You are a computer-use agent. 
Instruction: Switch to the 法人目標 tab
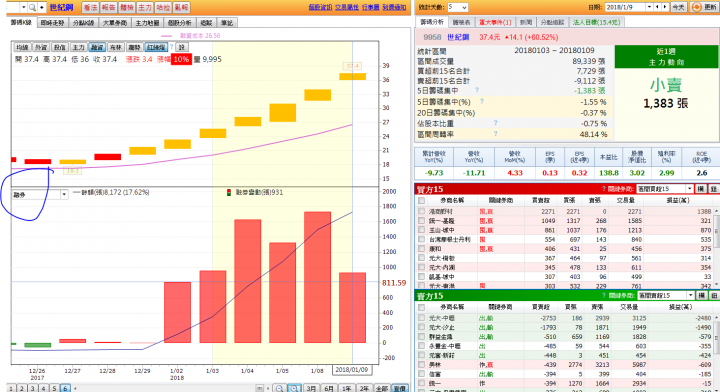(x=596, y=22)
